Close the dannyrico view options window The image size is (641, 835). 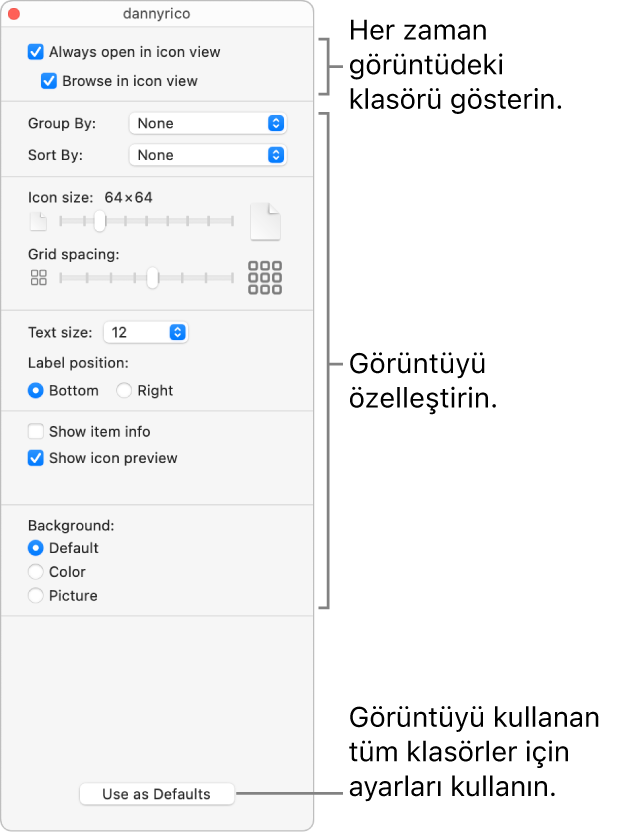tap(14, 14)
